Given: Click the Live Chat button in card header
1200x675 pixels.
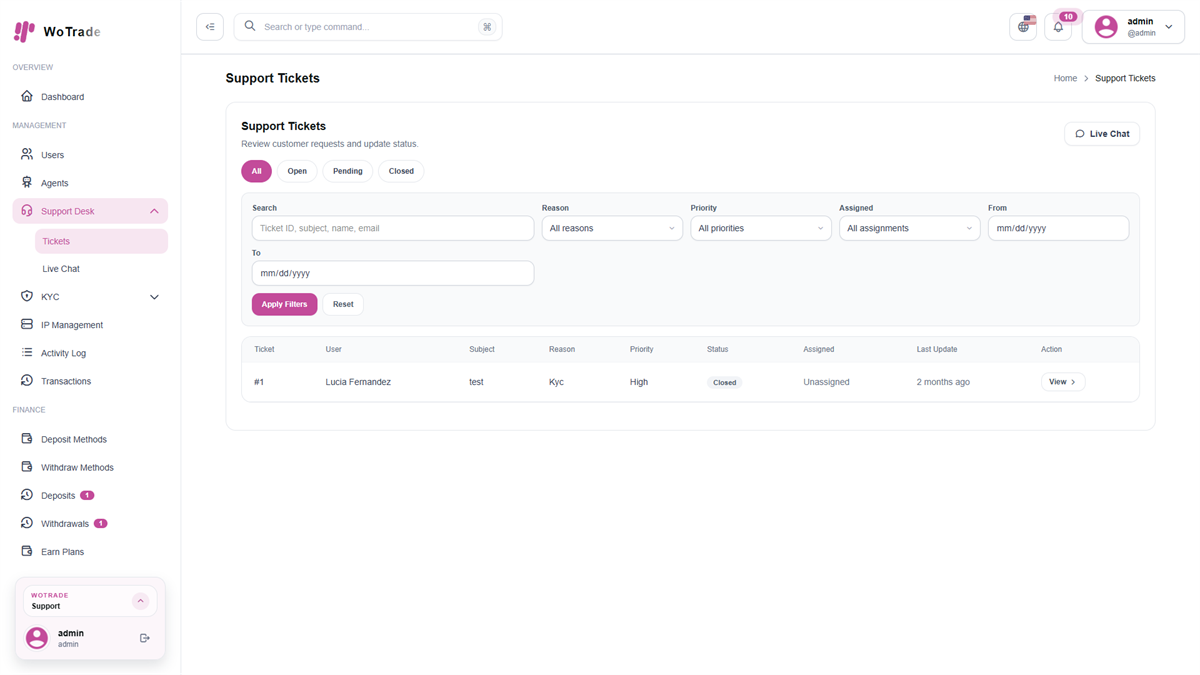Looking at the screenshot, I should pyautogui.click(x=1102, y=134).
